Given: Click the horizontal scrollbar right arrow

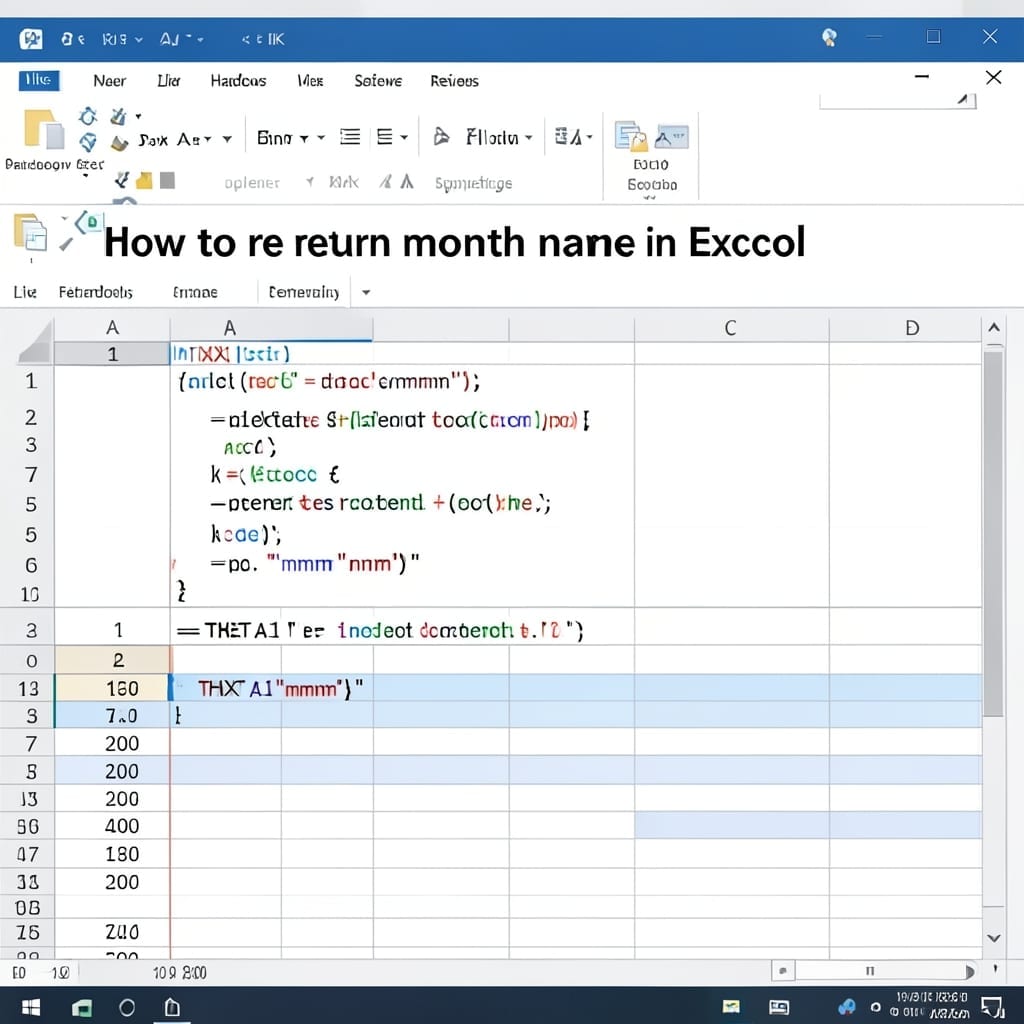Looking at the screenshot, I should pos(968,971).
